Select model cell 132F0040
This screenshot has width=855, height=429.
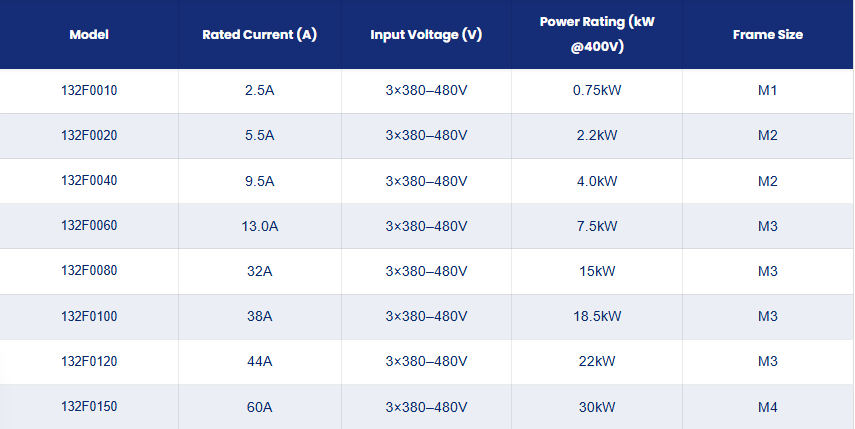(89, 180)
